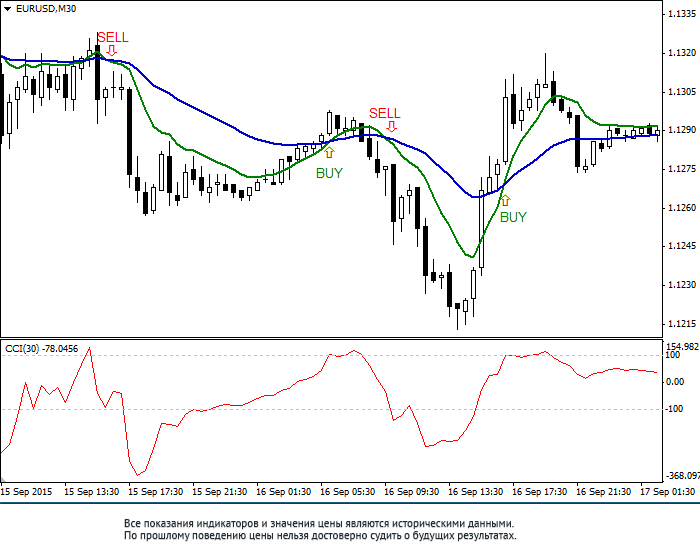This screenshot has height=552, width=700.
Task: Click the 16 Sep 05:30 time label
Action: coord(347,492)
